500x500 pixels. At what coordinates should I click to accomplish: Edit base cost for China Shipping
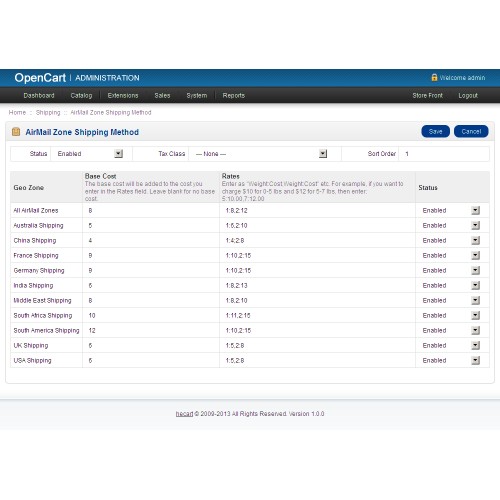click(151, 240)
